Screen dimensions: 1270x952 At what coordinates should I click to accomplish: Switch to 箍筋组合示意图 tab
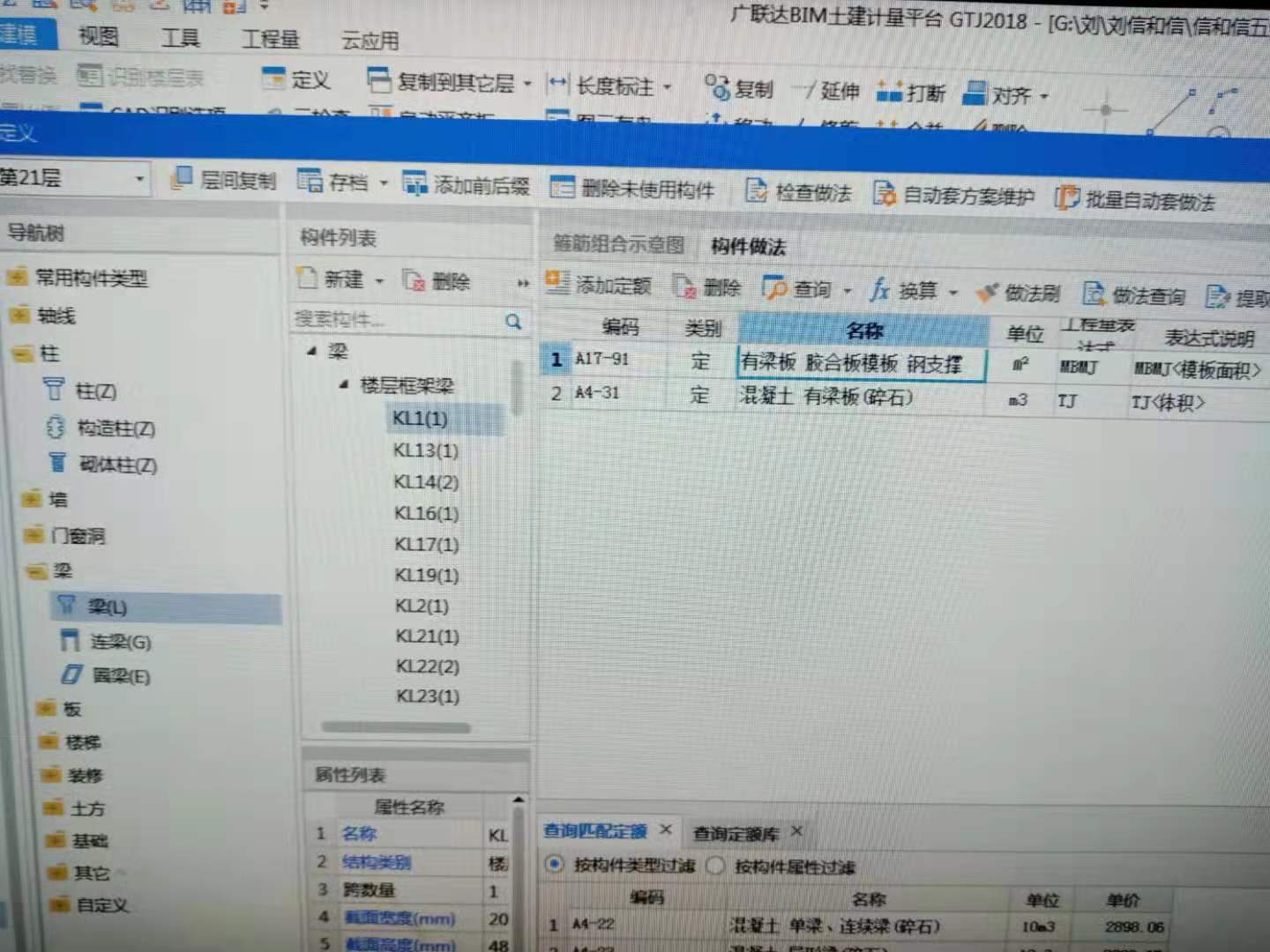[x=619, y=244]
